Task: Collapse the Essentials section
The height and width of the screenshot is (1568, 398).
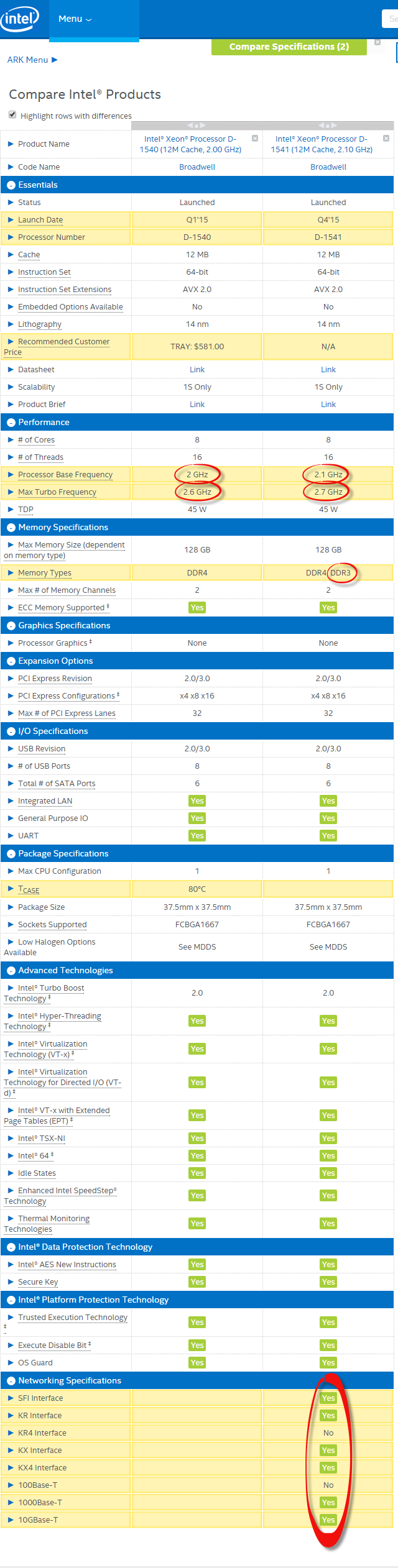Action: click(x=11, y=185)
